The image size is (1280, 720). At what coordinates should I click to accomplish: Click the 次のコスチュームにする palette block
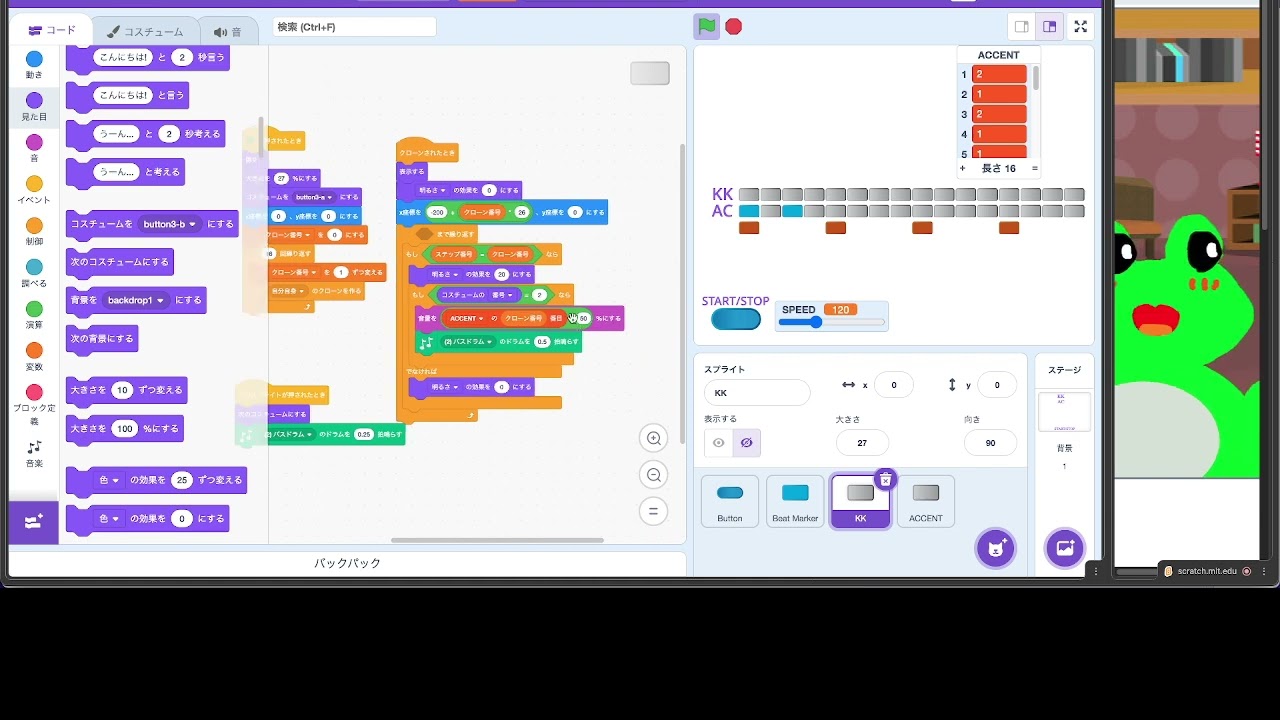tap(119, 262)
